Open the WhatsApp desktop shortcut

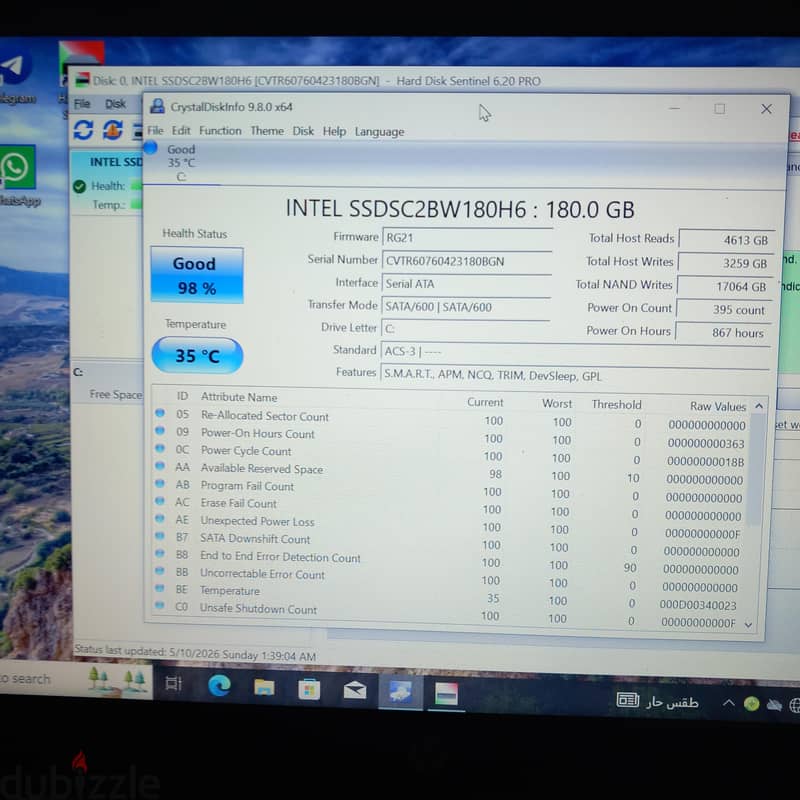pyautogui.click(x=17, y=176)
